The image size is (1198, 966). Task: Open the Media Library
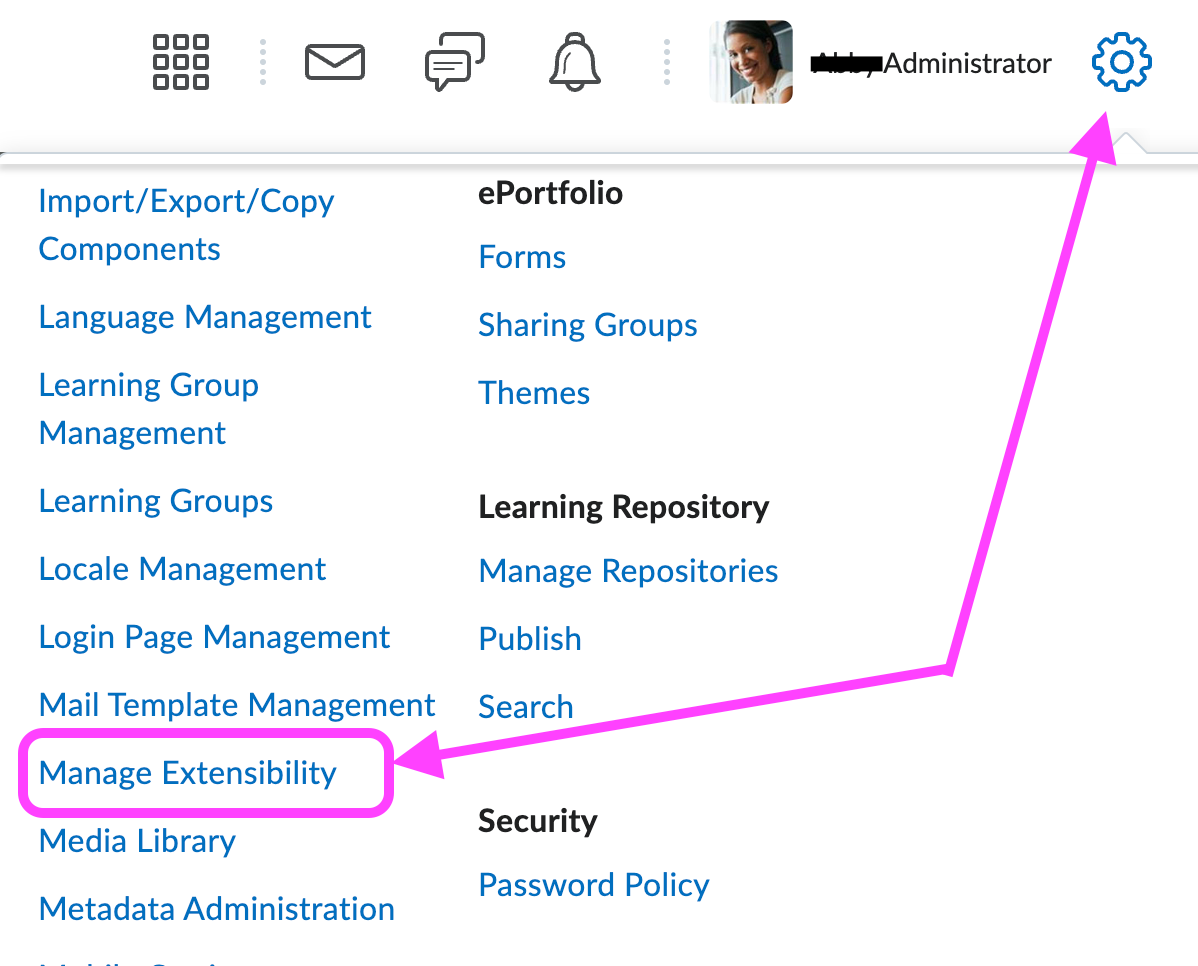click(136, 841)
